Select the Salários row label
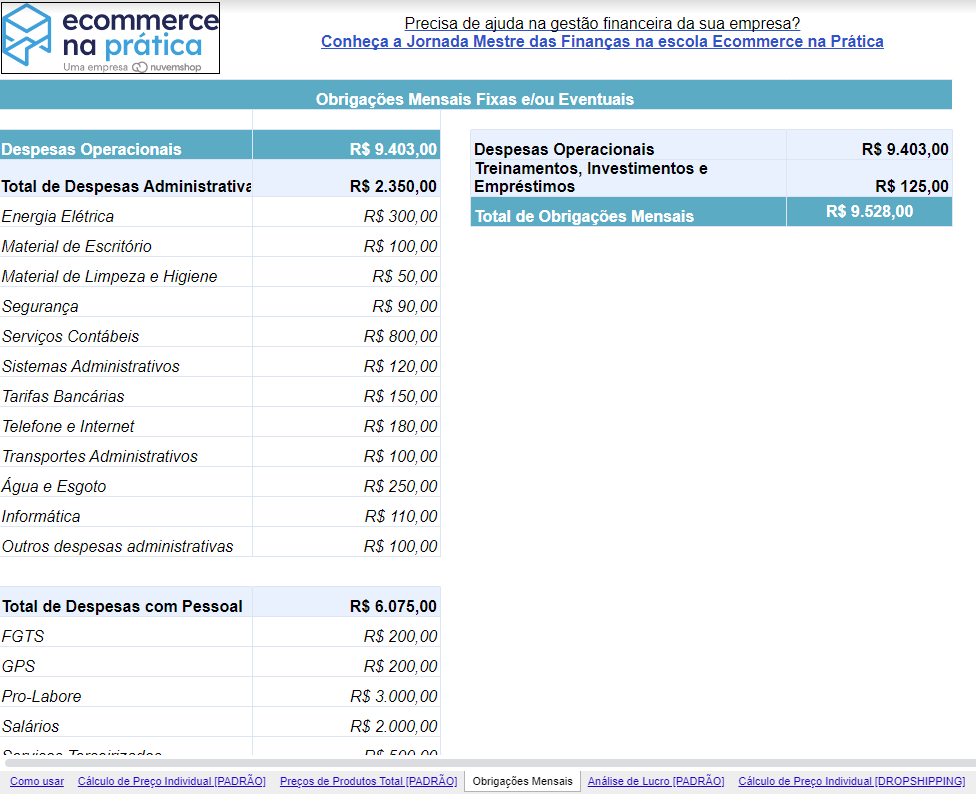 (x=126, y=722)
